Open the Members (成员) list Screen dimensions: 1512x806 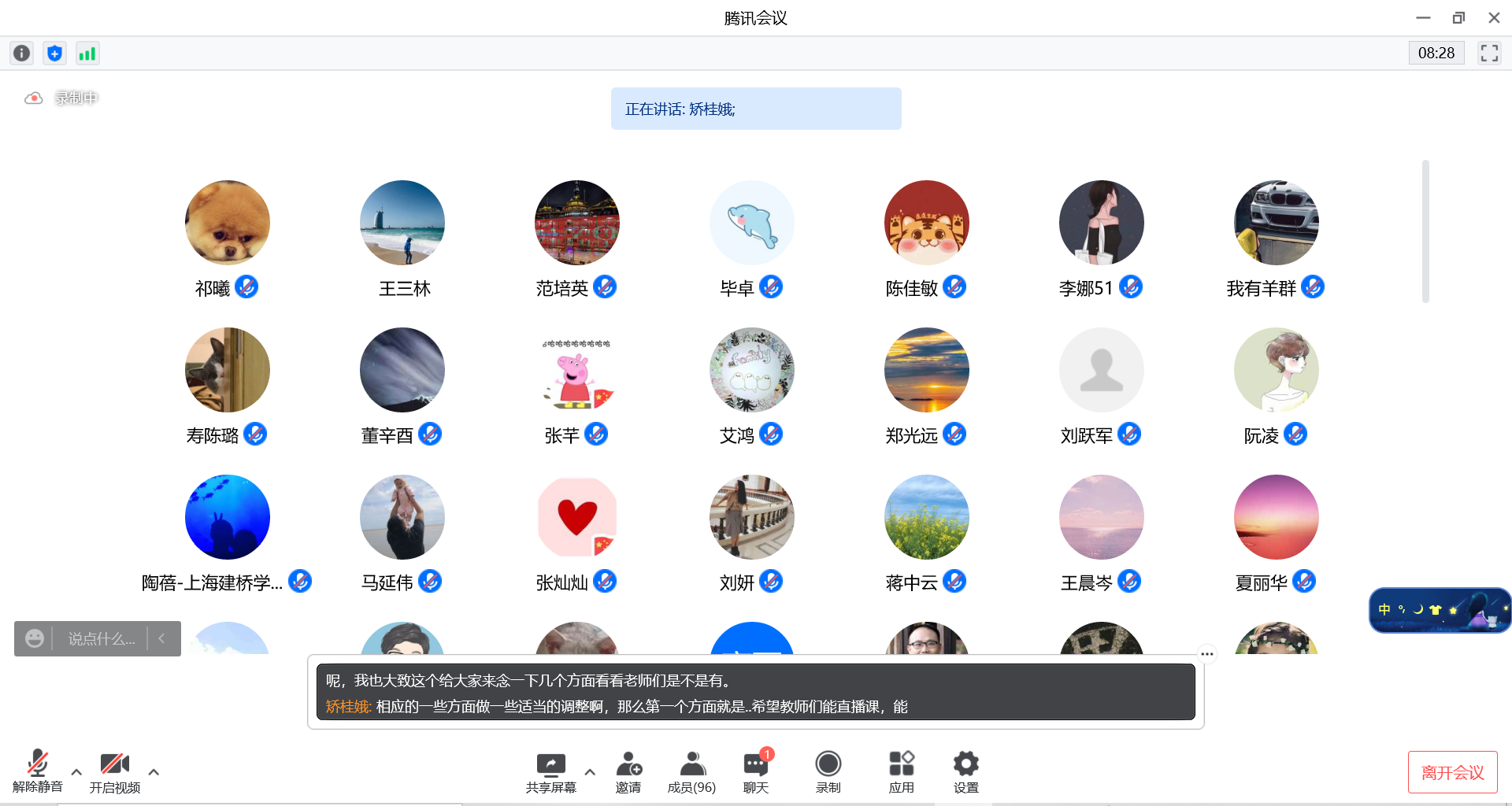tap(691, 771)
